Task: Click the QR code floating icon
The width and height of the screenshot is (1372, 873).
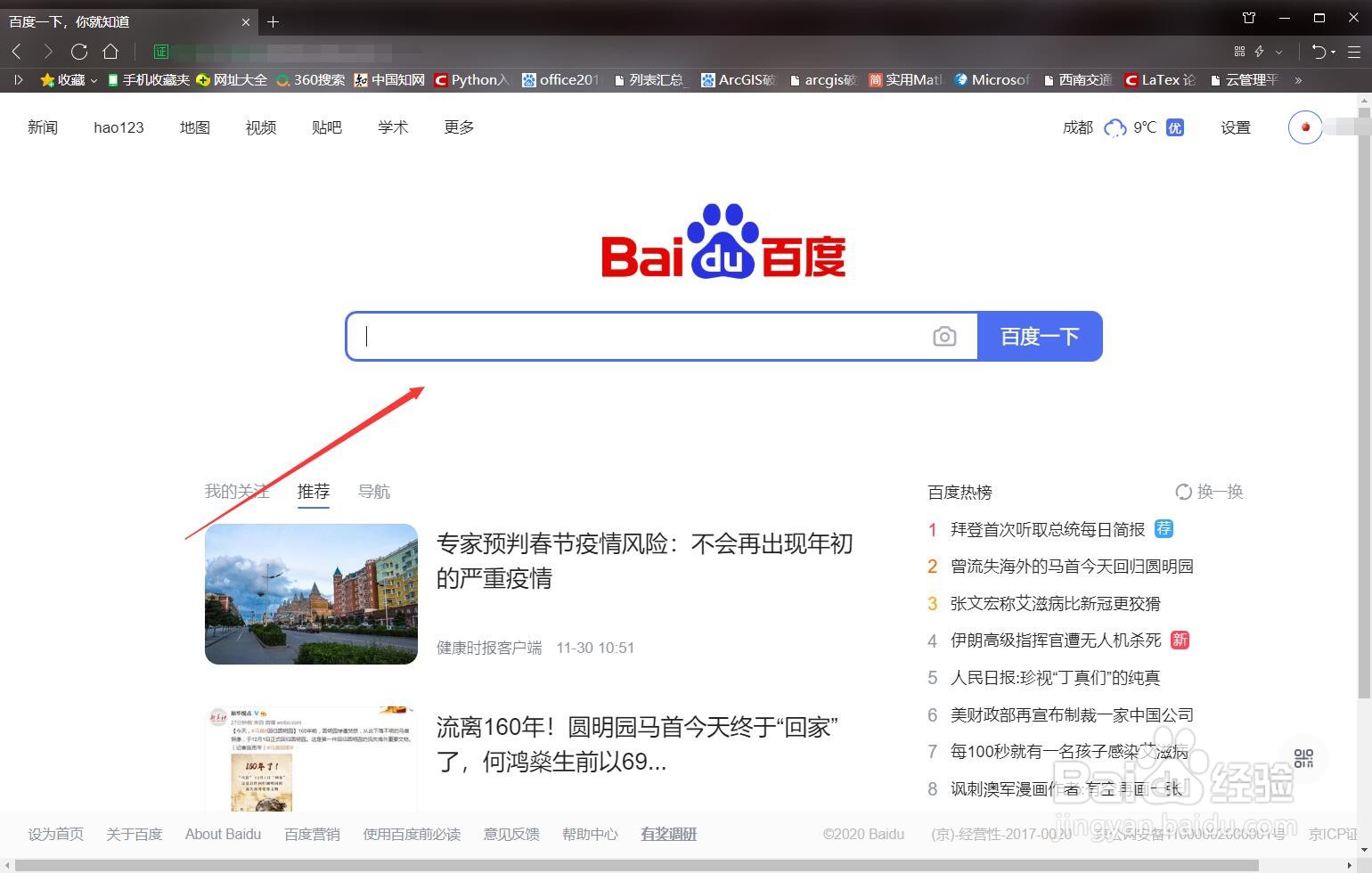Action: 1304,758
